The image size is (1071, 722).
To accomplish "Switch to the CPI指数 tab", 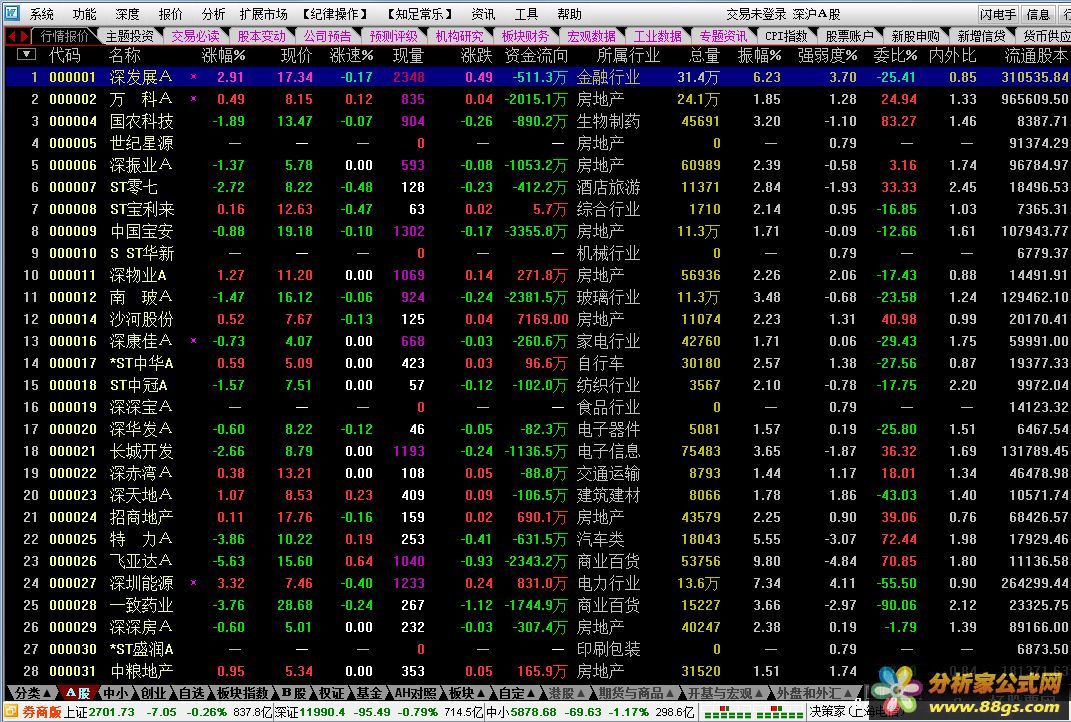I will pos(786,36).
